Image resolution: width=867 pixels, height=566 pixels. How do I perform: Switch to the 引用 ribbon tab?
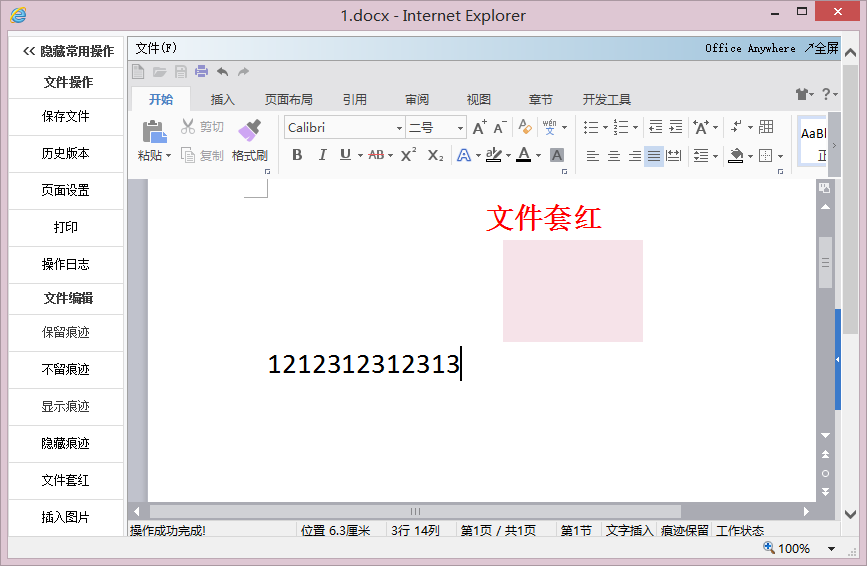coord(354,99)
